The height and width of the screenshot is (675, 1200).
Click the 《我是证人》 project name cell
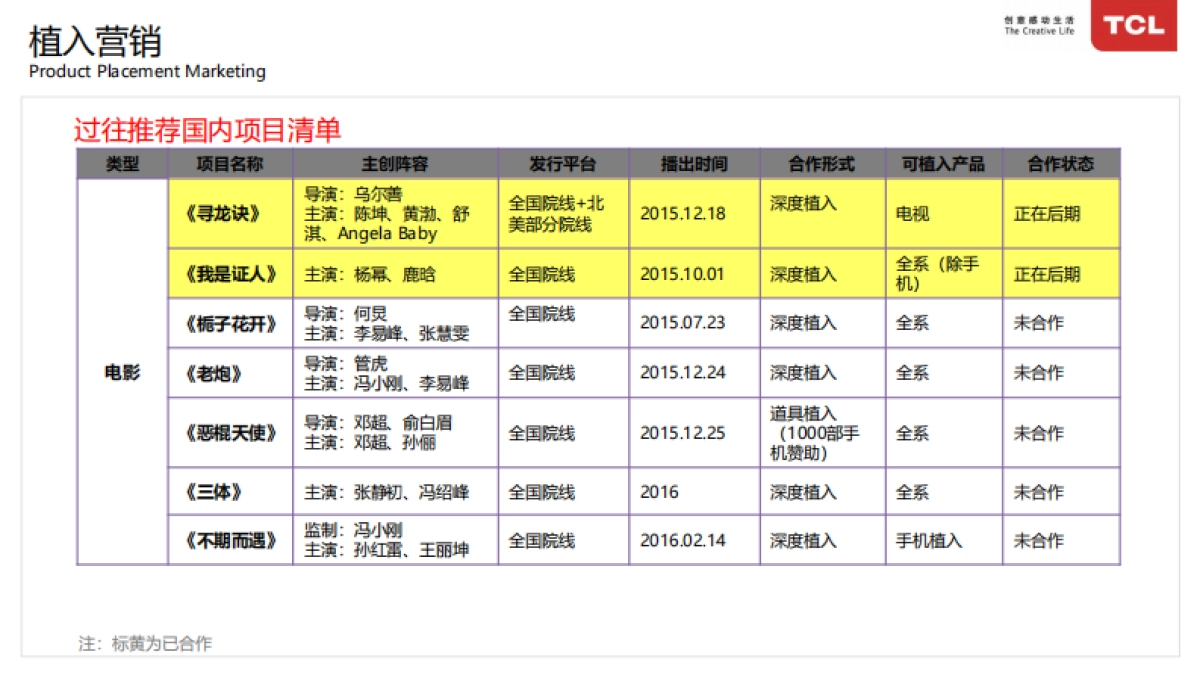pos(230,274)
